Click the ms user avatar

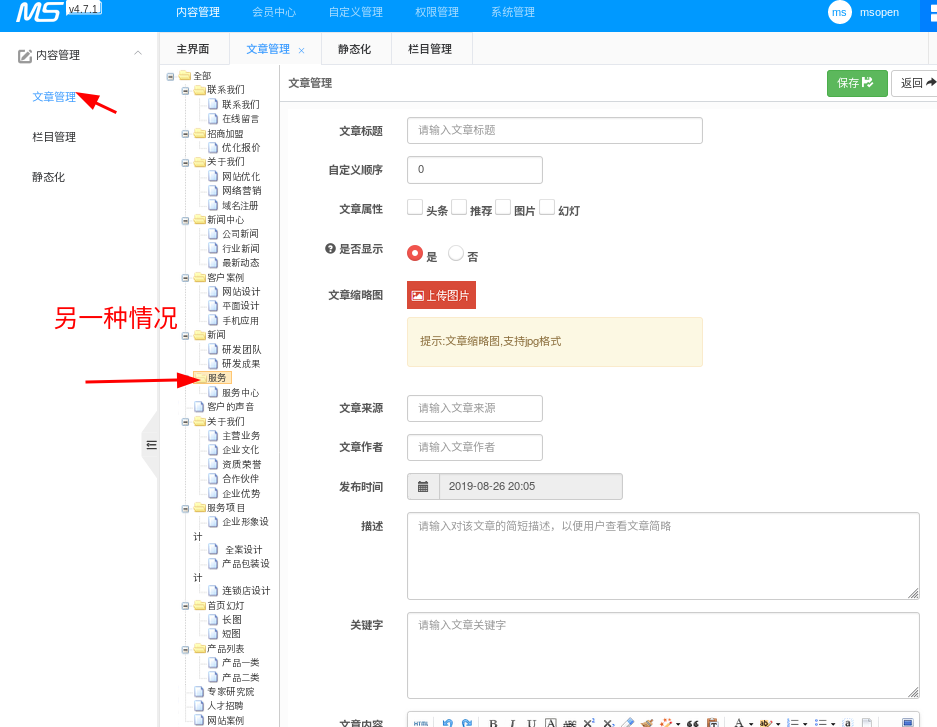839,13
